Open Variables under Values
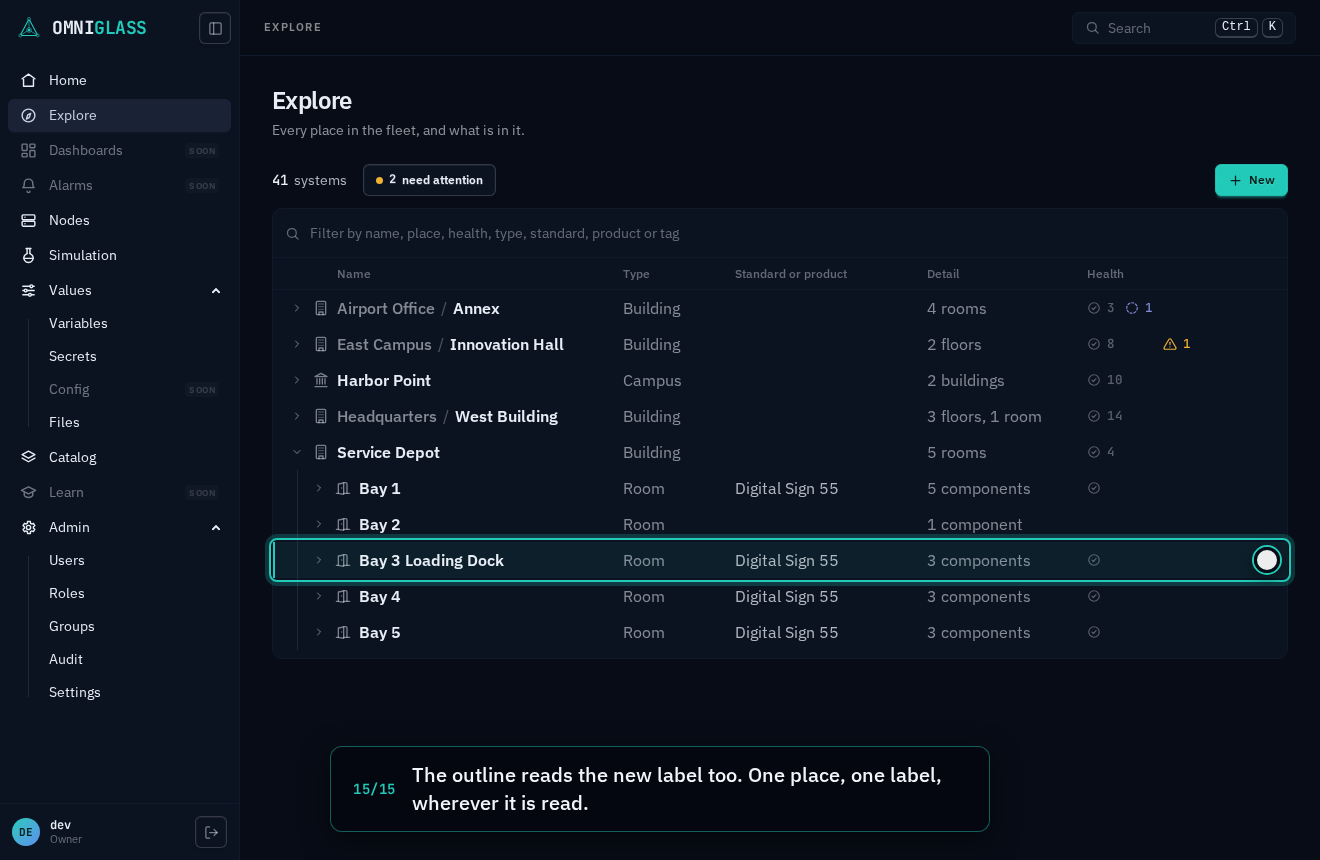 [134, 323]
